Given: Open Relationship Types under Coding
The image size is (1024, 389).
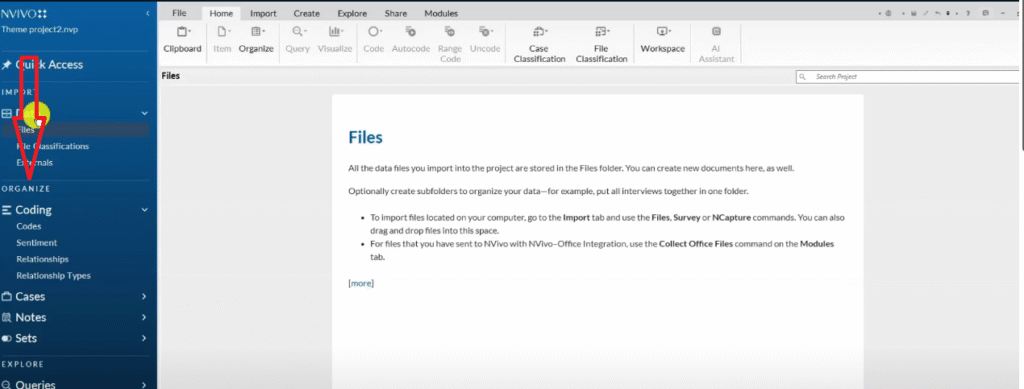Looking at the screenshot, I should pos(54,275).
